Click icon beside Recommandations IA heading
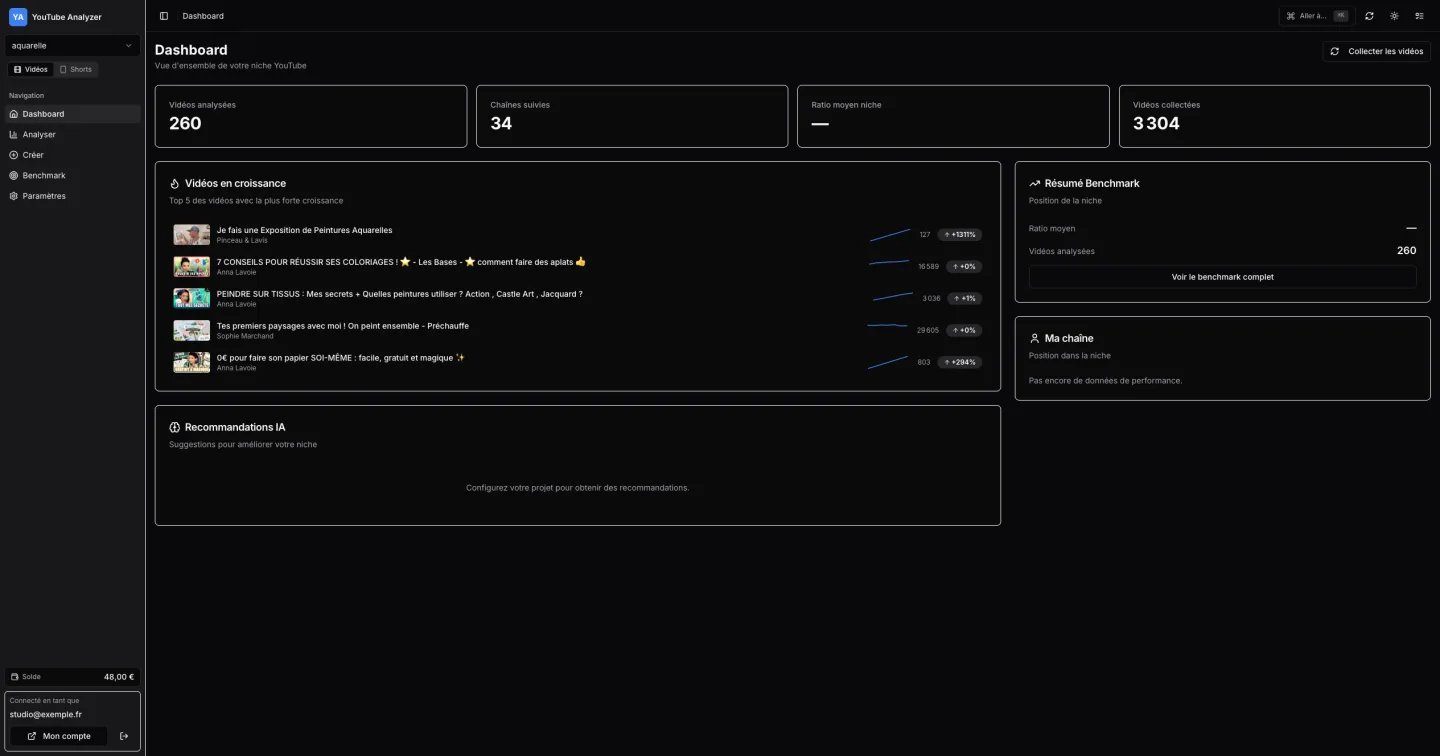 [175, 428]
